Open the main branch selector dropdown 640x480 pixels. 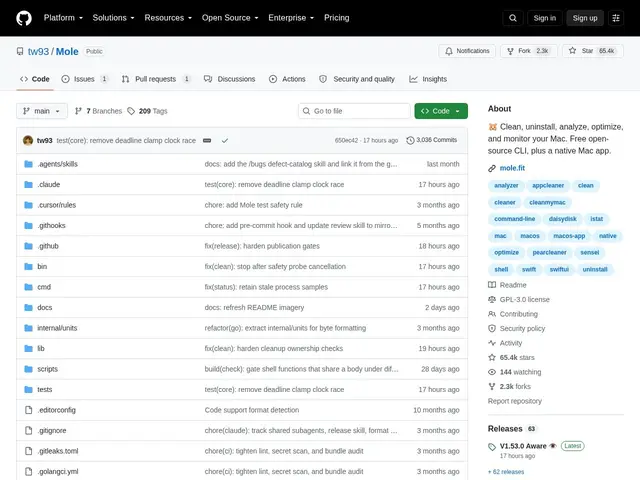pyautogui.click(x=42, y=111)
